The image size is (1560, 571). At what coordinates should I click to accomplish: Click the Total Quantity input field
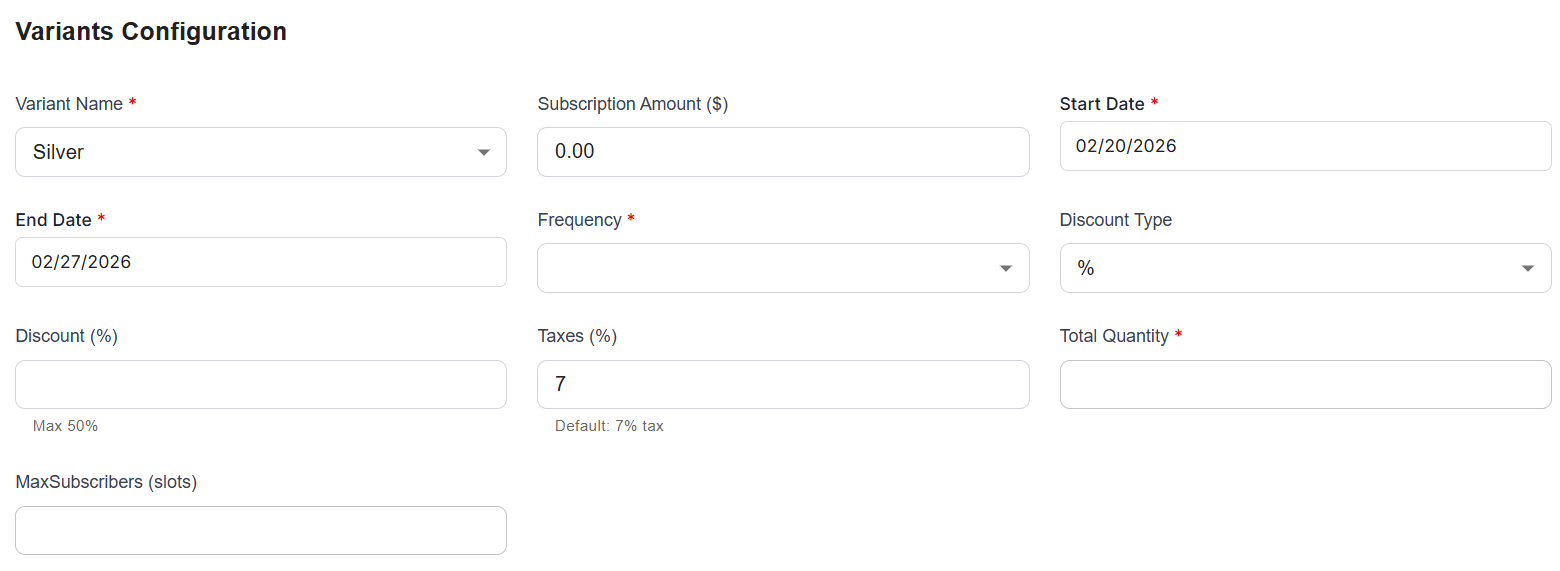[x=1305, y=385]
